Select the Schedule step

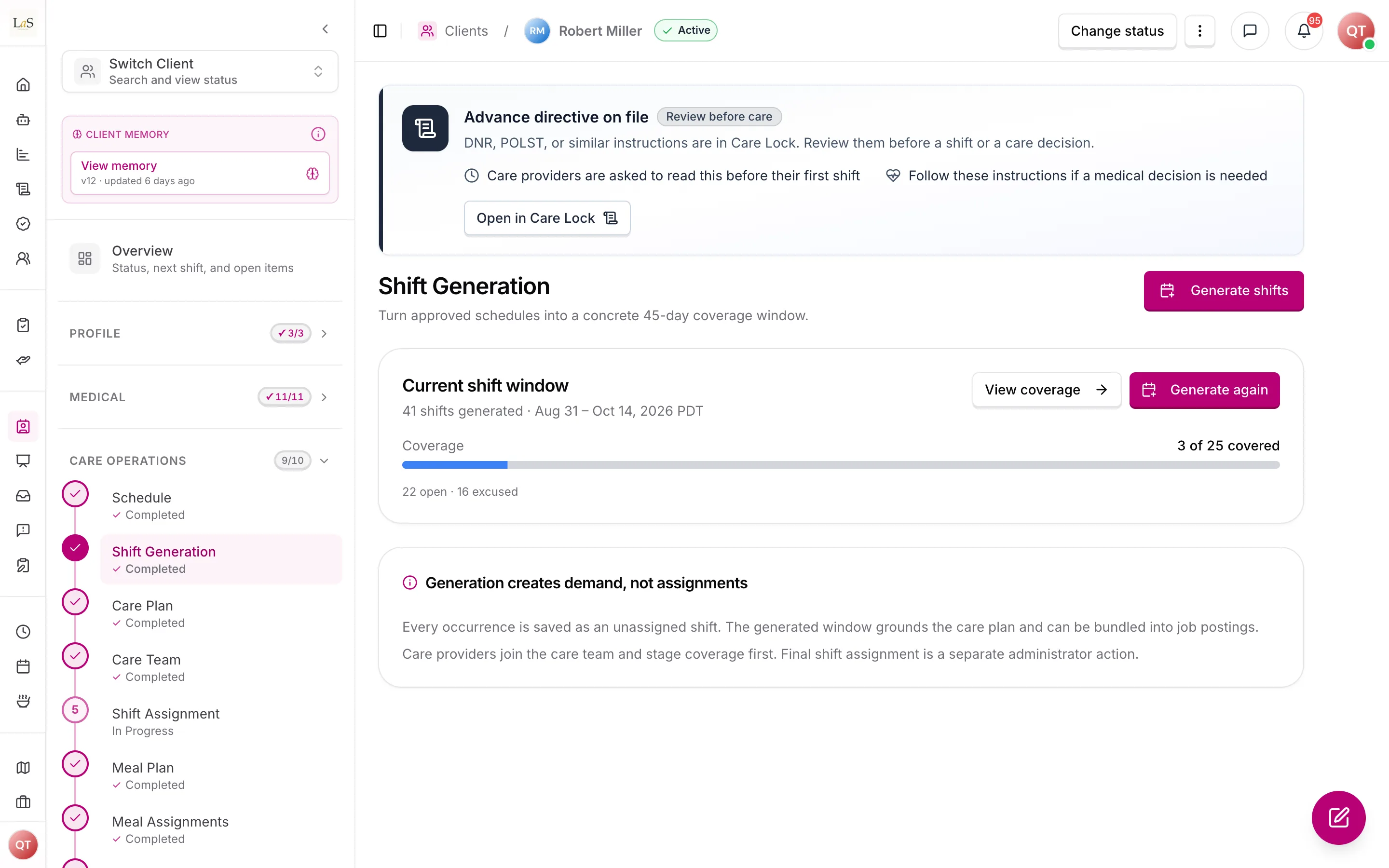pyautogui.click(x=221, y=505)
